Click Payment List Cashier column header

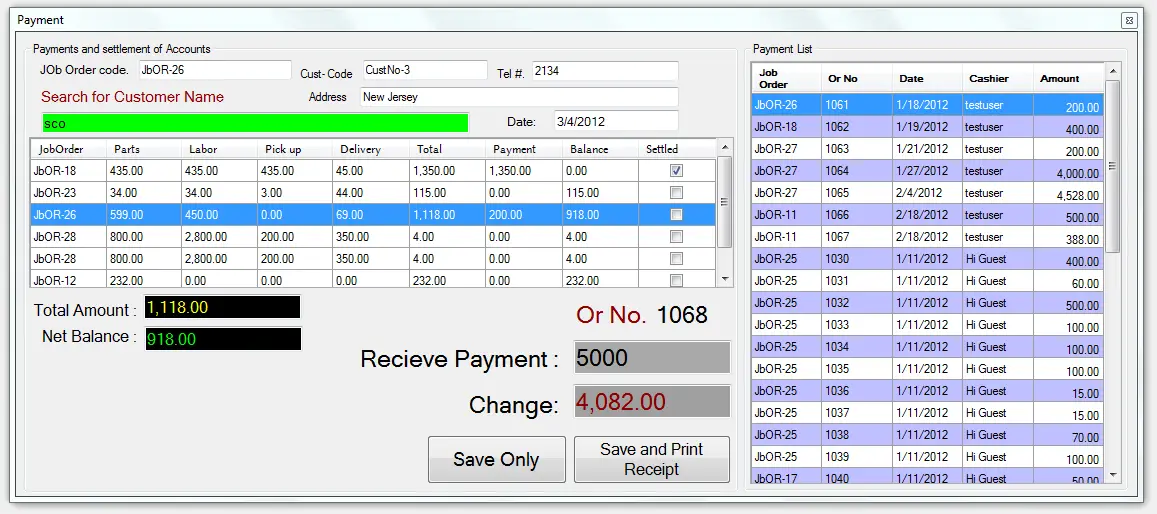[x=998, y=78]
